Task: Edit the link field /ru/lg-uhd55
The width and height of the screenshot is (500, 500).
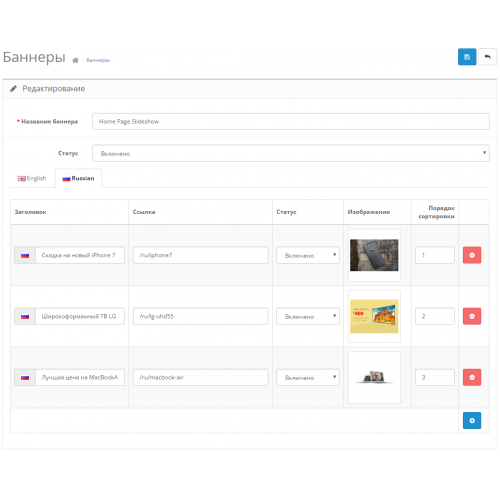Action: (x=201, y=316)
